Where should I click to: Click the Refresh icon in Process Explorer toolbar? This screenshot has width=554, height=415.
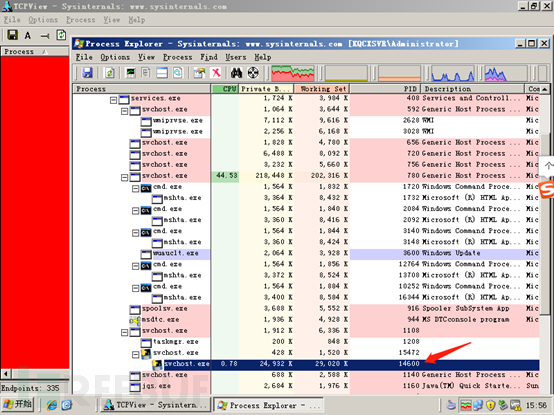click(x=110, y=73)
